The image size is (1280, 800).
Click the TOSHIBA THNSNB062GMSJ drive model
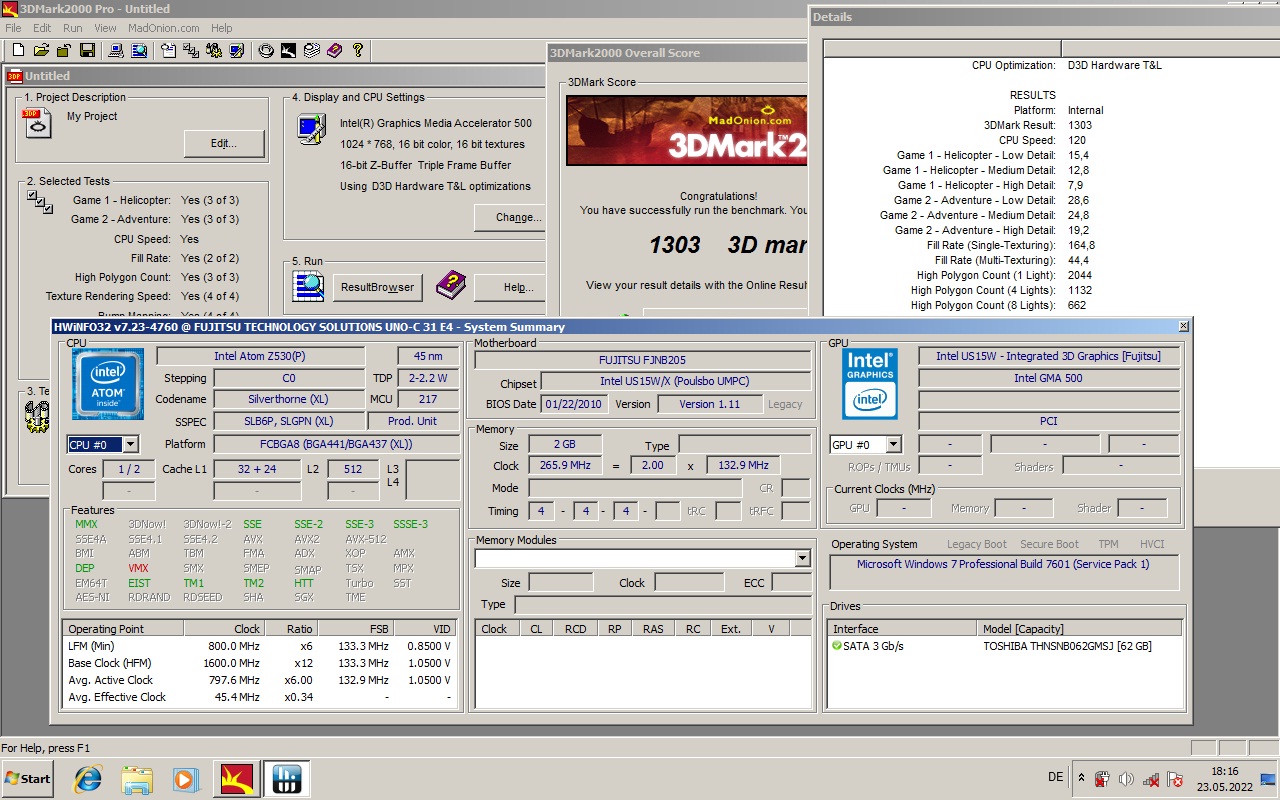1067,646
